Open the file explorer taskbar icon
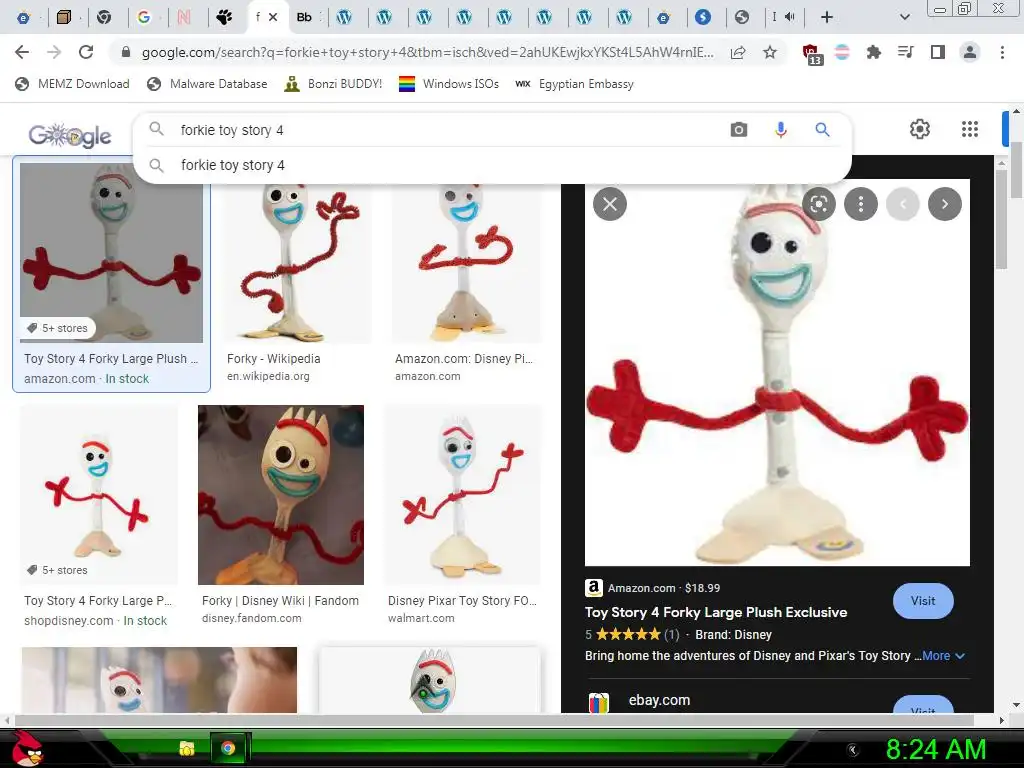1024x768 pixels. [x=187, y=748]
